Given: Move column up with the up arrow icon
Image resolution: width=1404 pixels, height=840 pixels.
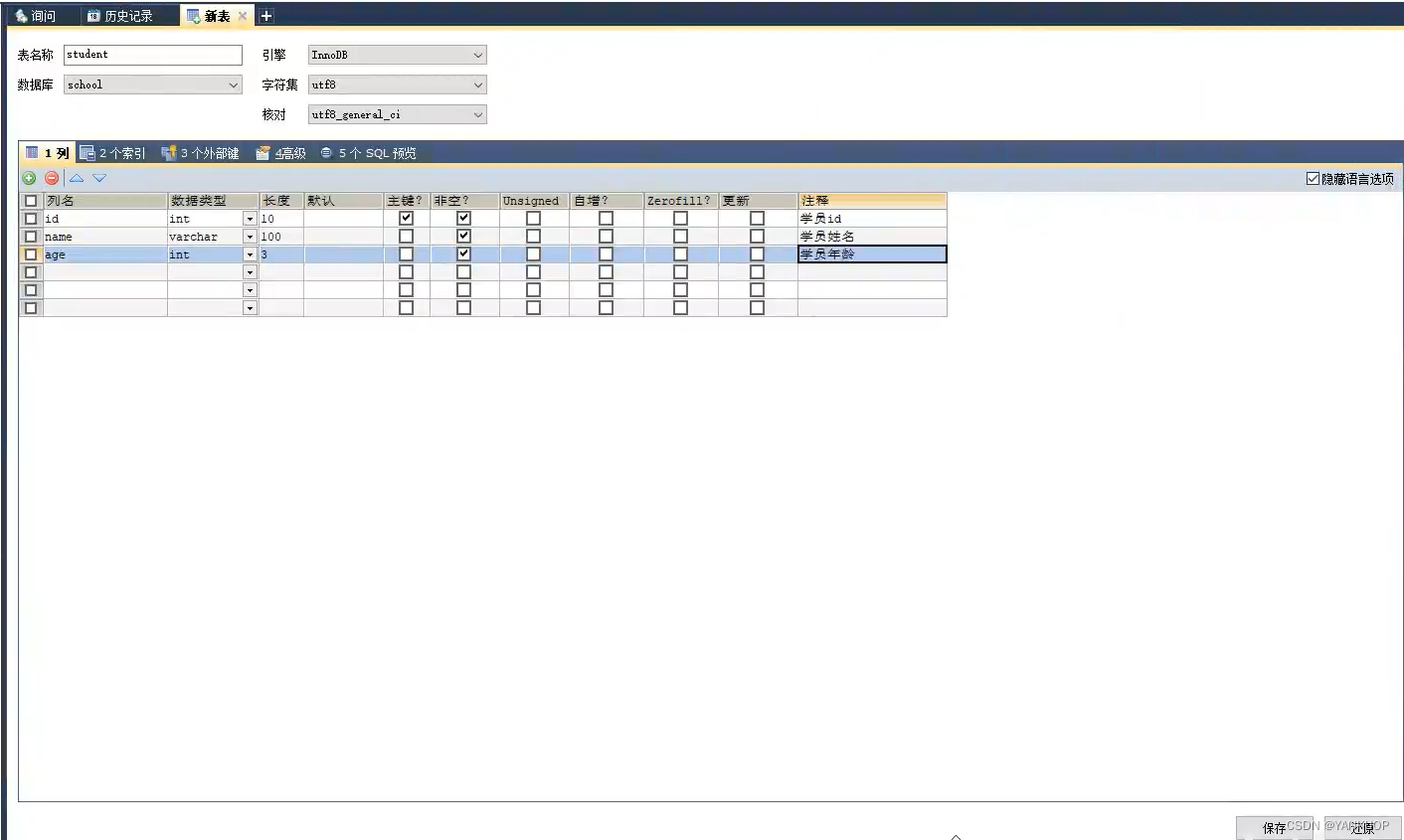Looking at the screenshot, I should click(x=77, y=178).
